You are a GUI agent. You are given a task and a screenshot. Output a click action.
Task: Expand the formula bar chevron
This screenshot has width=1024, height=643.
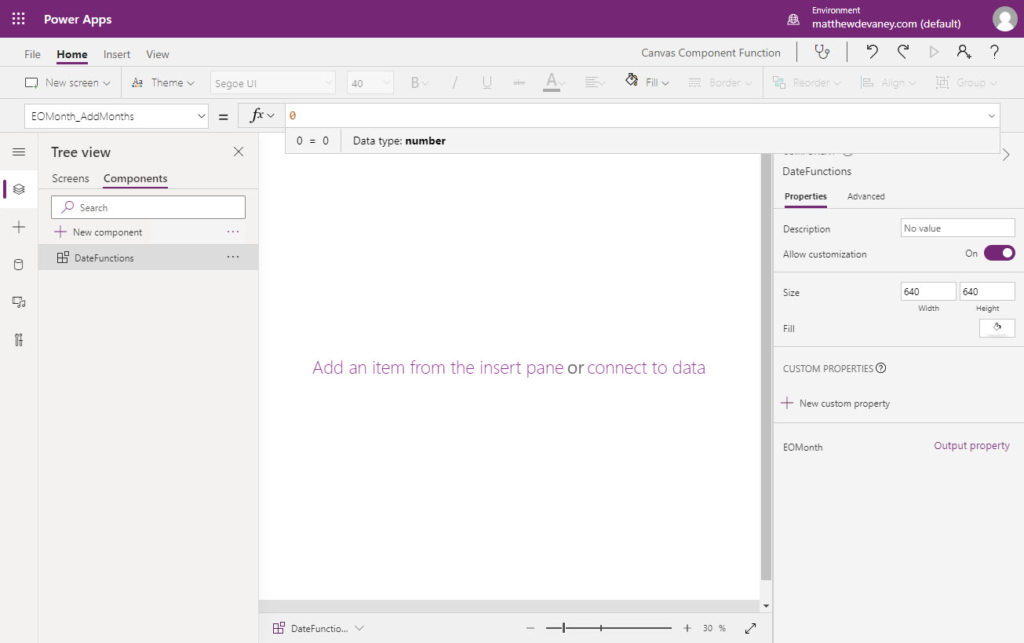(991, 116)
